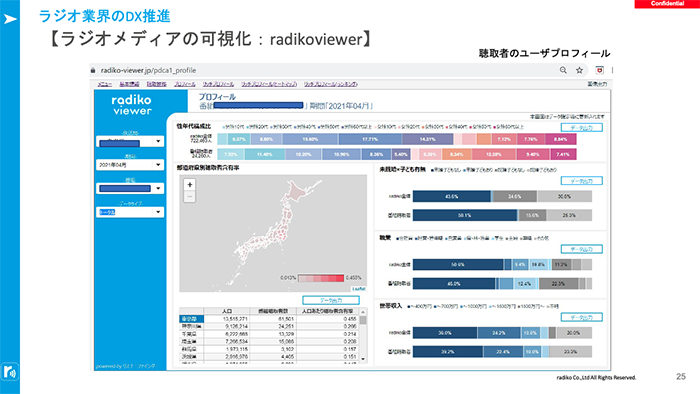700x394 pixels.
Task: Open the period dropdown showing 2021年04月
Action: (130, 165)
